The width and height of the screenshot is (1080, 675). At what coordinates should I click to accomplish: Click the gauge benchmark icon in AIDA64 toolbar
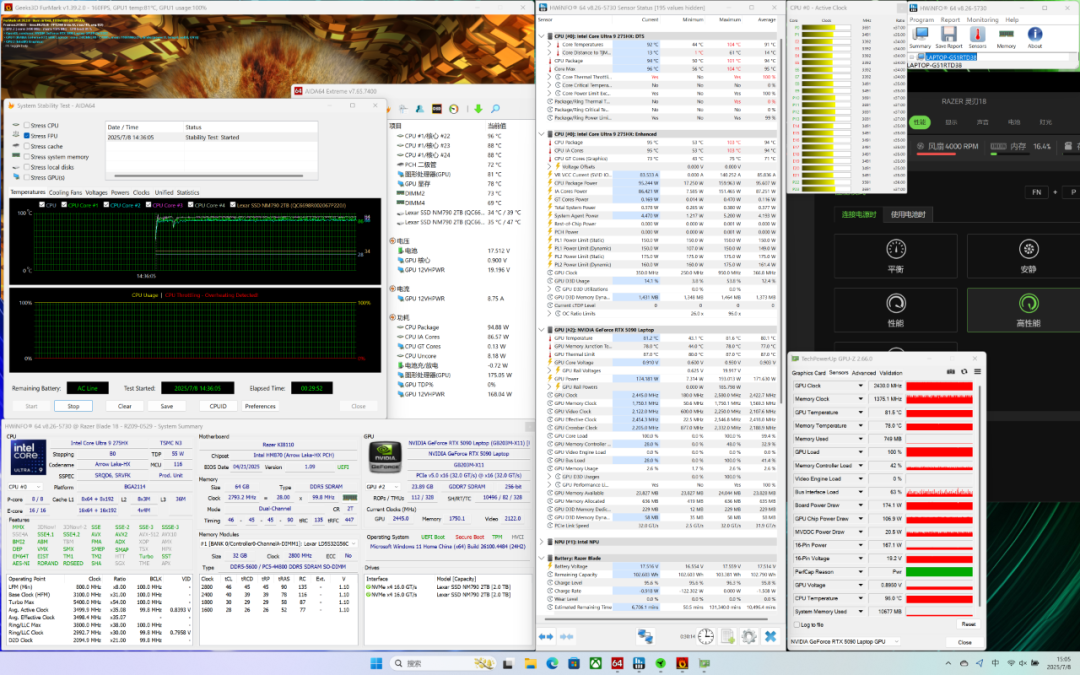[x=454, y=109]
